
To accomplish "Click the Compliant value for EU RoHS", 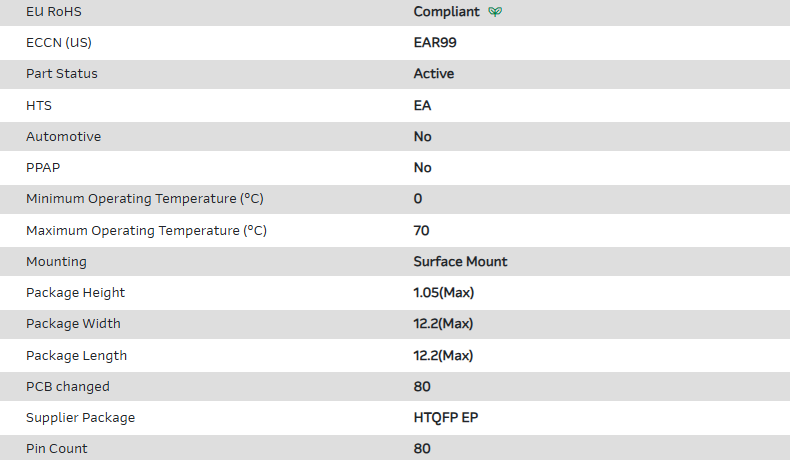I will pos(446,12).
